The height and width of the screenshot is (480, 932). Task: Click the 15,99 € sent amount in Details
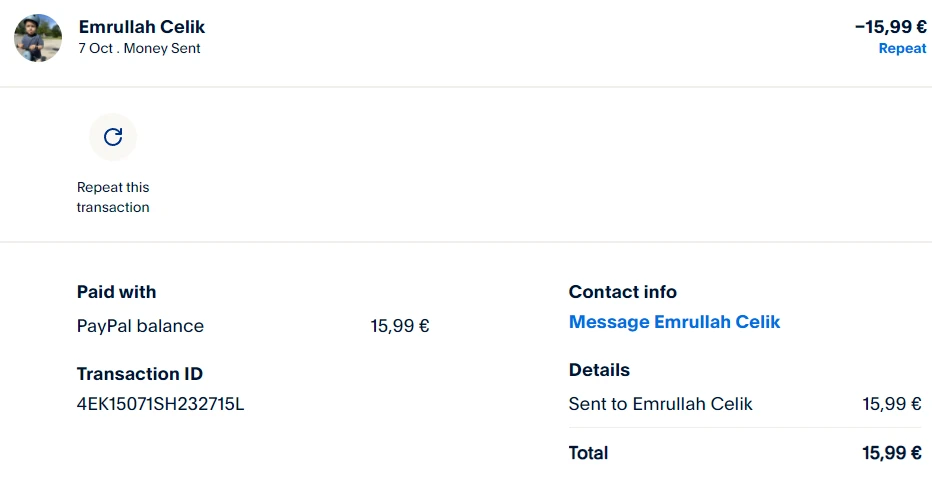[892, 404]
